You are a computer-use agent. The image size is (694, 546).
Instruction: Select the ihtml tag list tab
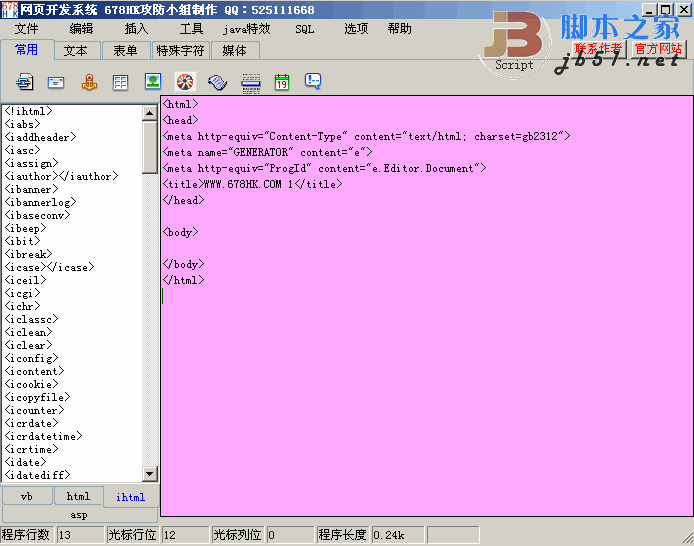131,497
